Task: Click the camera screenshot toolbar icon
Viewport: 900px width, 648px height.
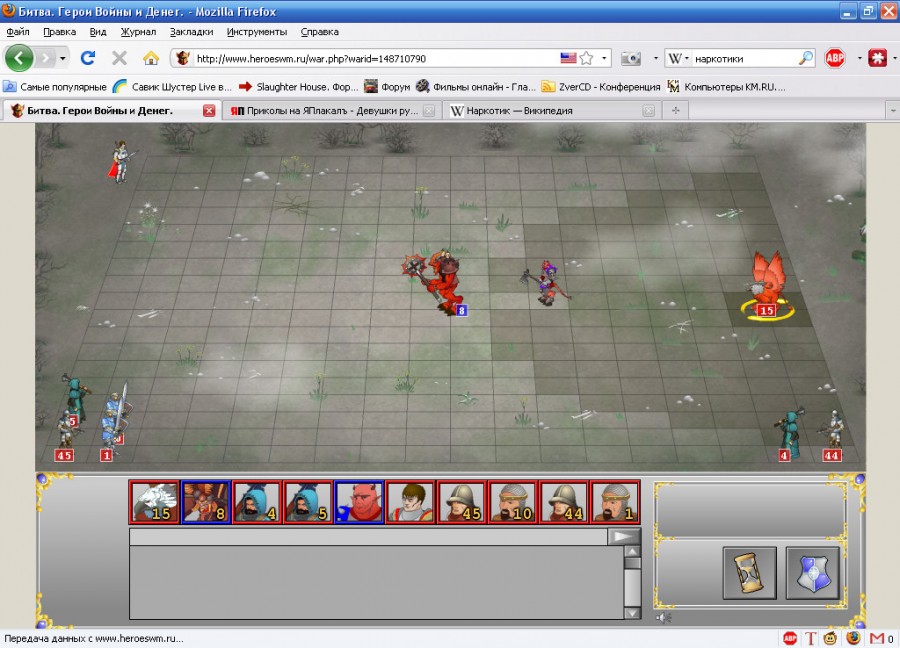Action: 631,58
